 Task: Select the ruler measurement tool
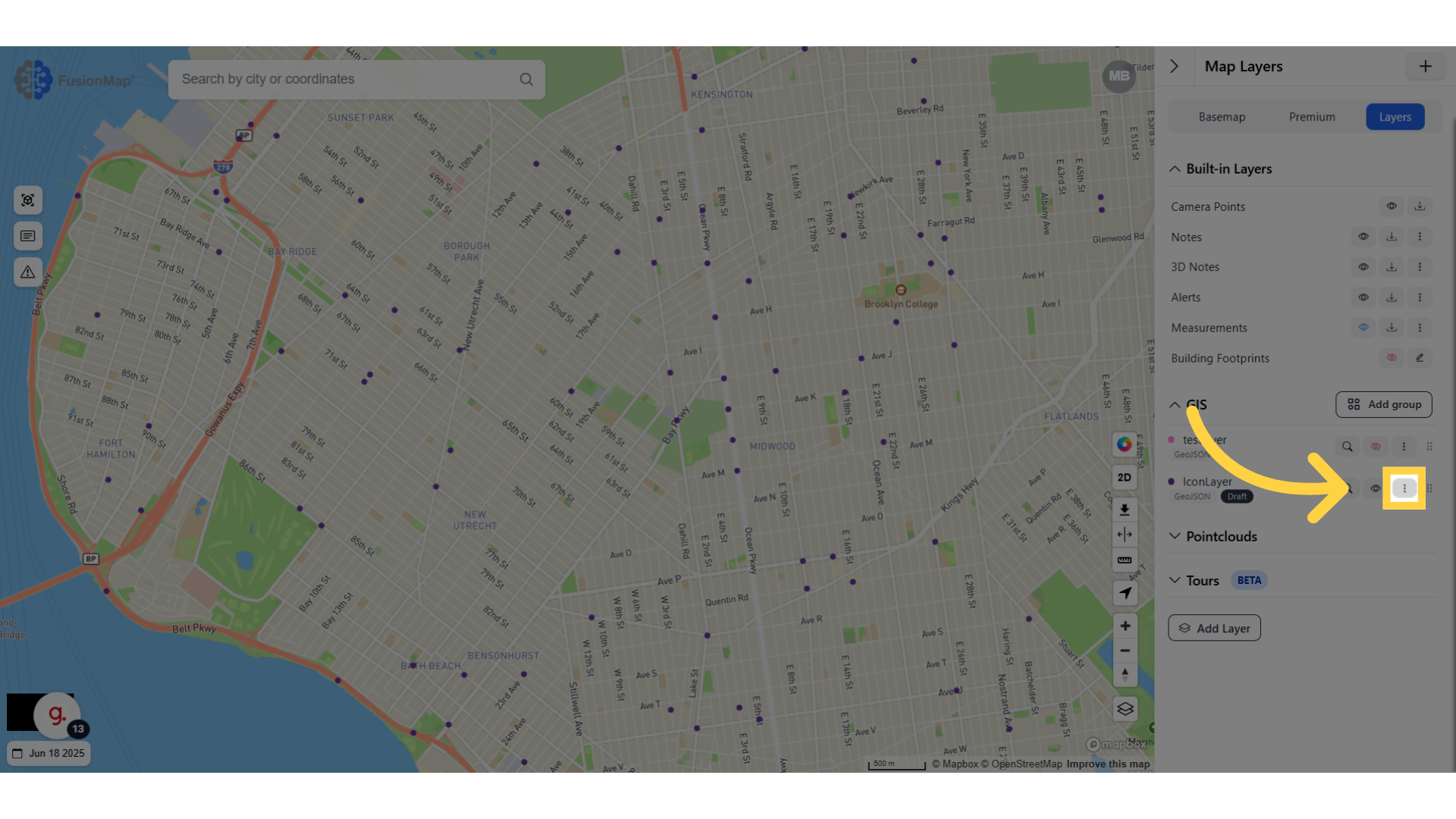pos(1125,560)
